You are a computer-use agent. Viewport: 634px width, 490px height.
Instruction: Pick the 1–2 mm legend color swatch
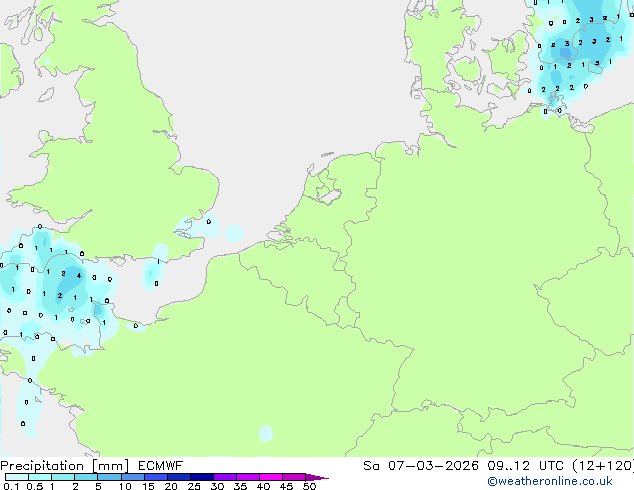63,477
